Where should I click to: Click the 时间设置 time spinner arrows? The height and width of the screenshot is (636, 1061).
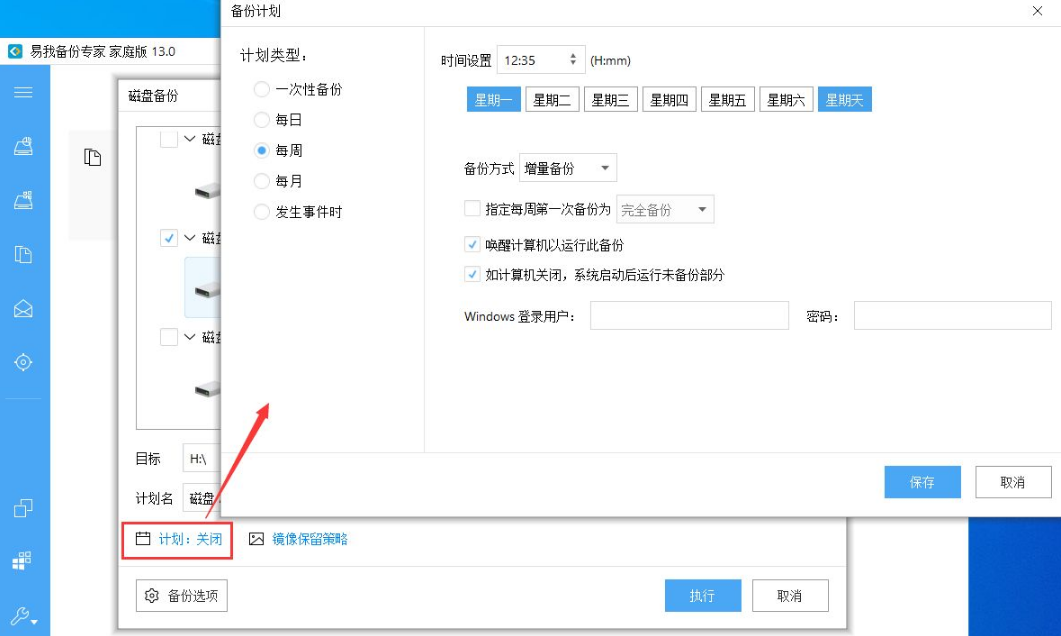pyautogui.click(x=572, y=60)
